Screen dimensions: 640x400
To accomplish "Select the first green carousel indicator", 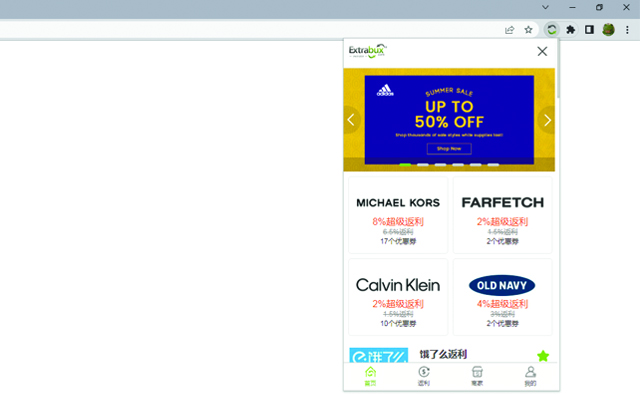I will pyautogui.click(x=405, y=165).
